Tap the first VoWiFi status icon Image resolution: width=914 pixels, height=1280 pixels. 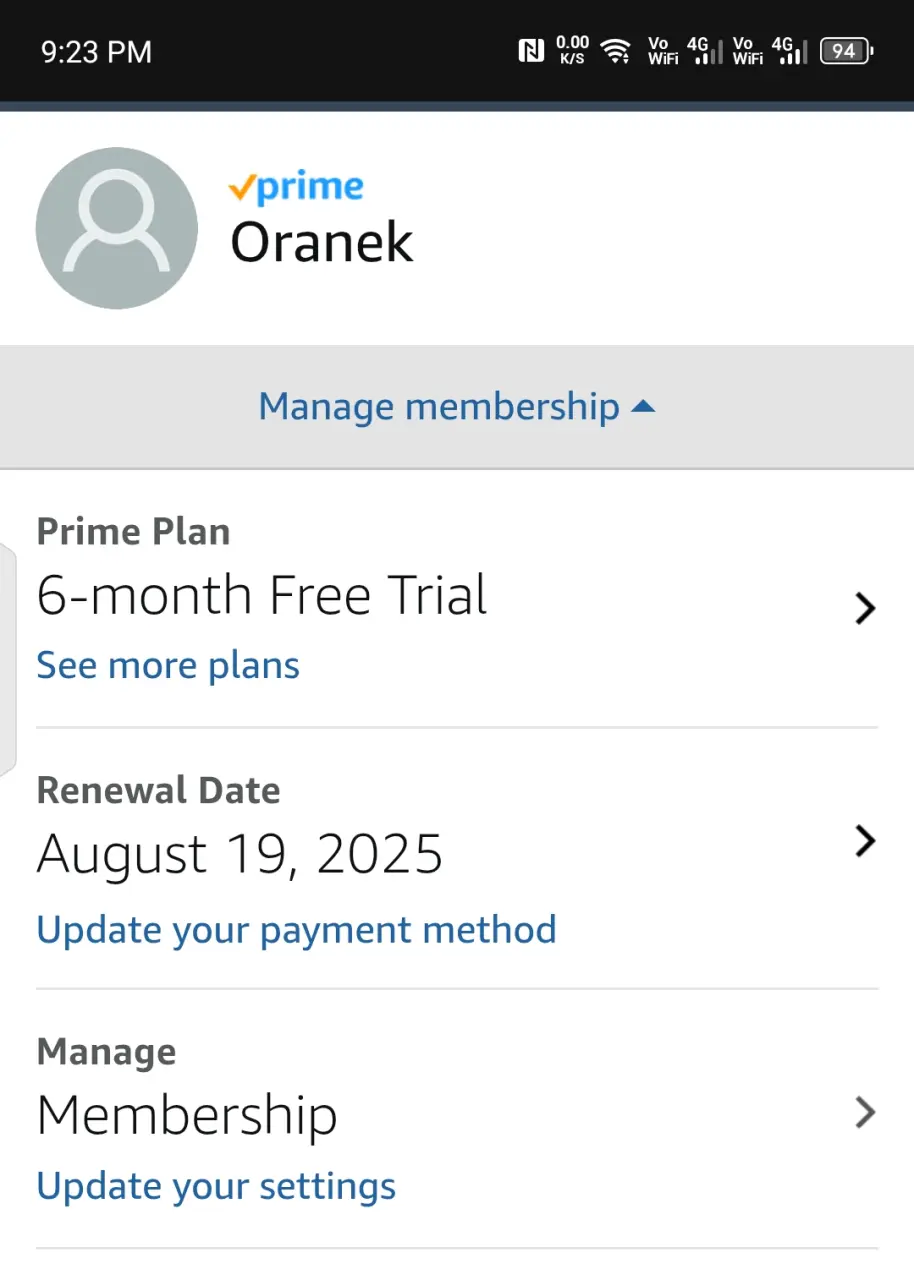tap(662, 51)
